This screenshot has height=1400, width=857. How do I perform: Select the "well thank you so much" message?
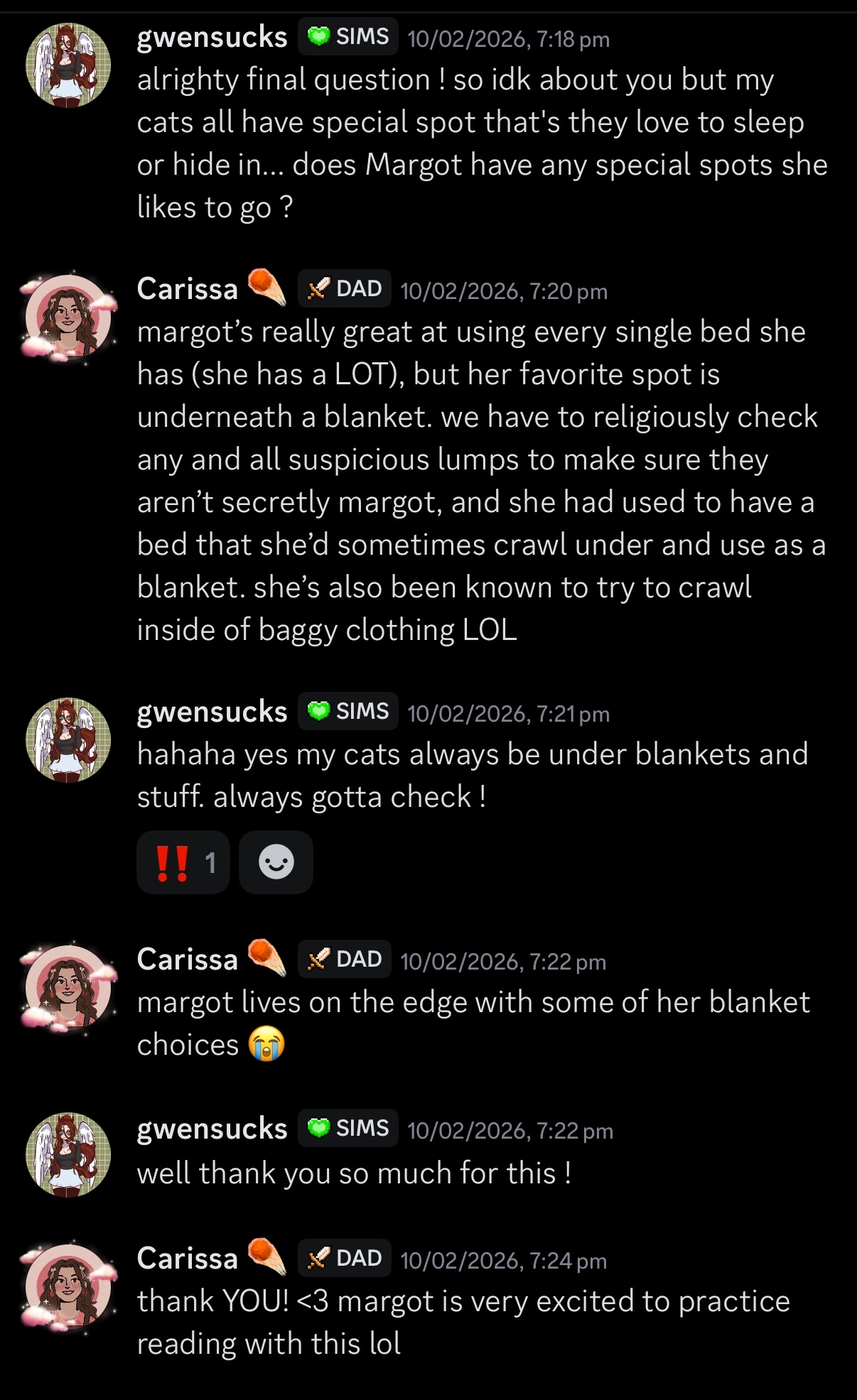(354, 1173)
